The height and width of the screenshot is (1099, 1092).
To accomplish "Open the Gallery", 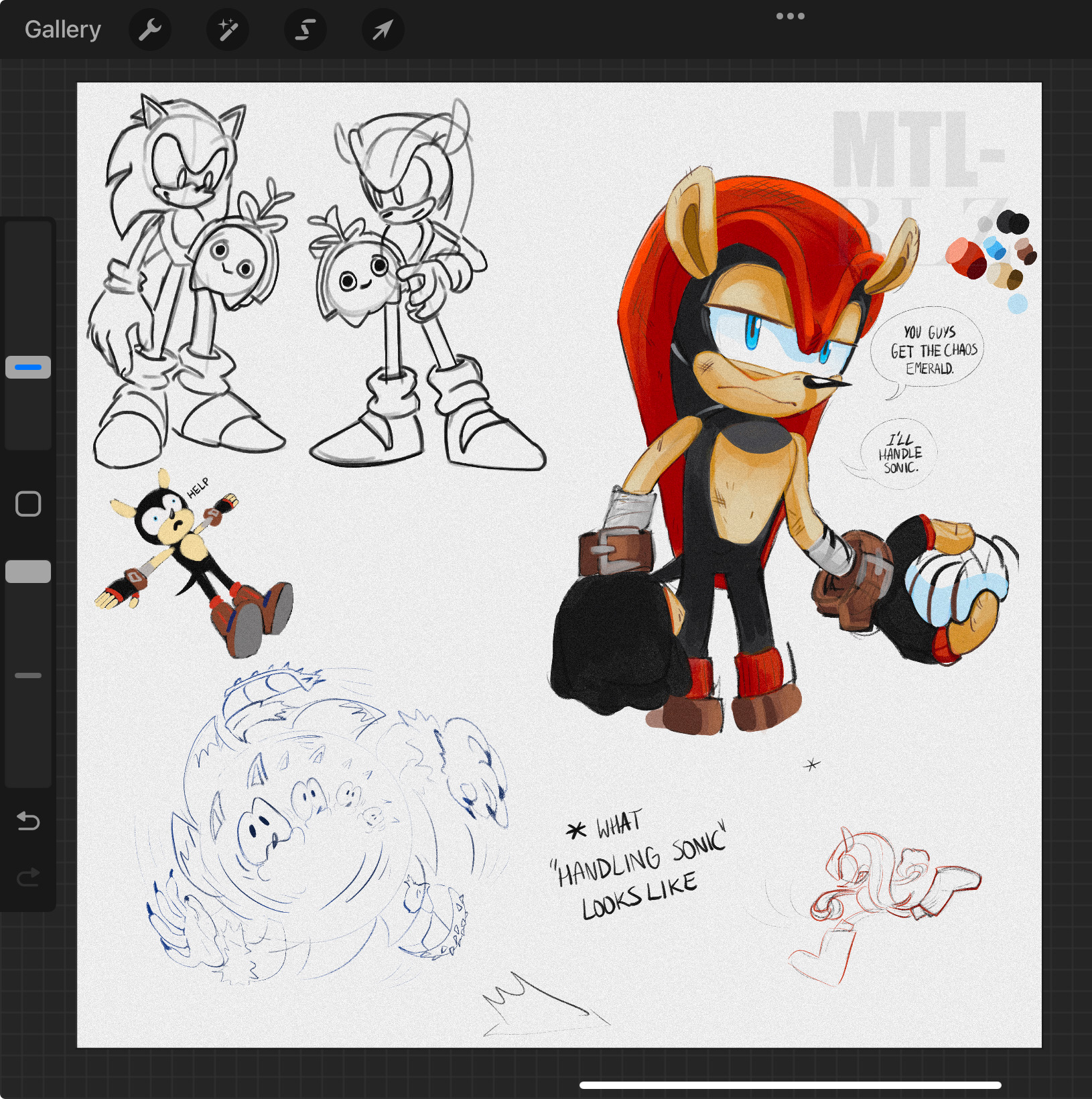I will pos(63,29).
